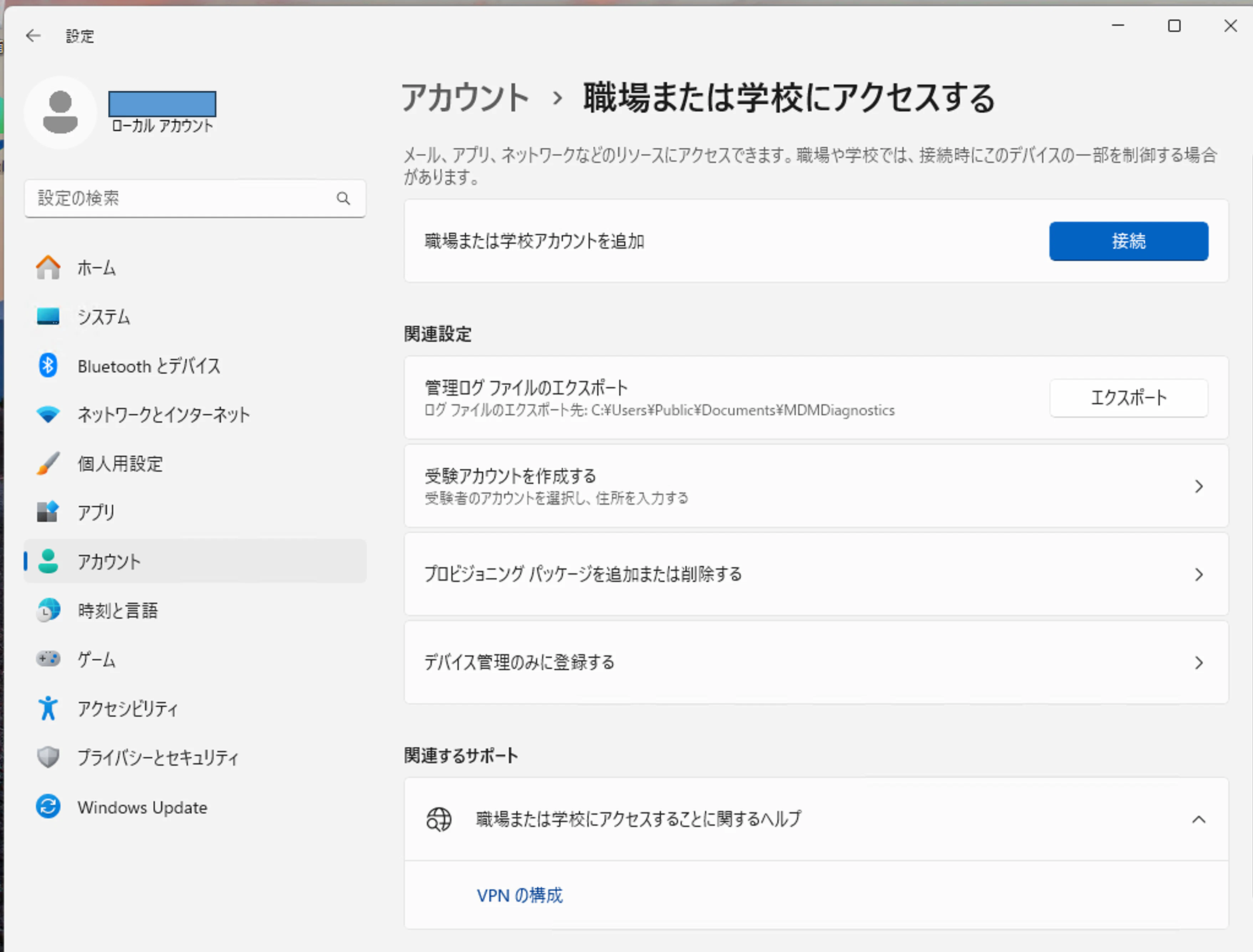The width and height of the screenshot is (1253, 952).
Task: Click the ローカル アカウント label
Action: [x=162, y=126]
